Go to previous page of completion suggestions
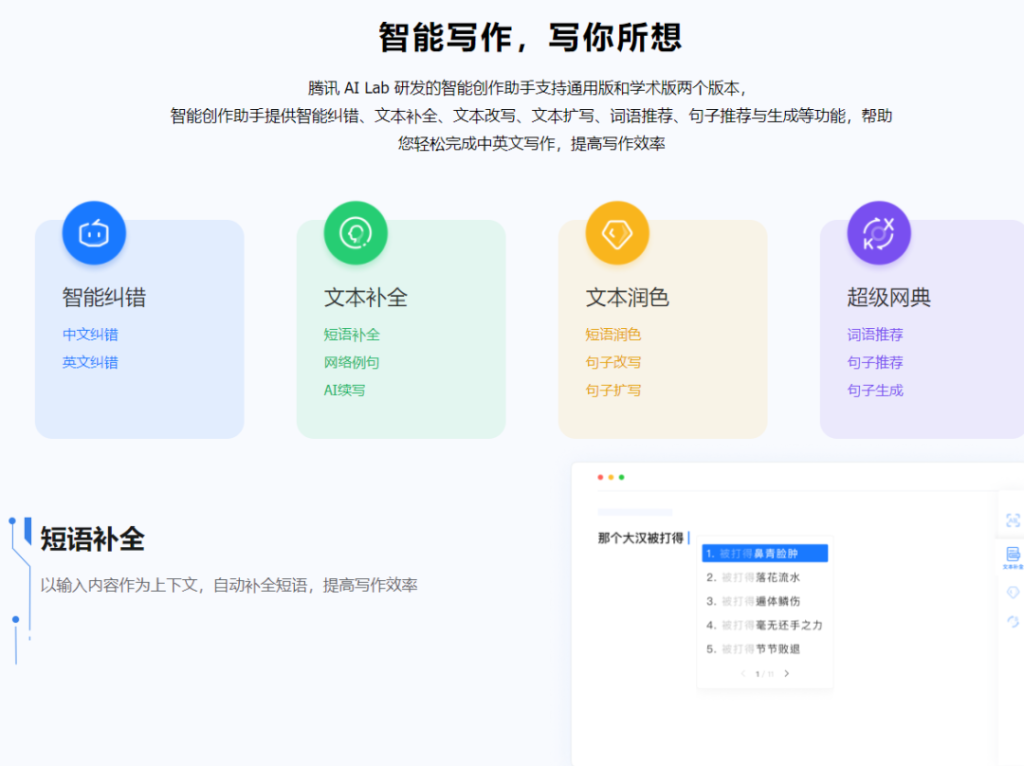 [x=743, y=674]
